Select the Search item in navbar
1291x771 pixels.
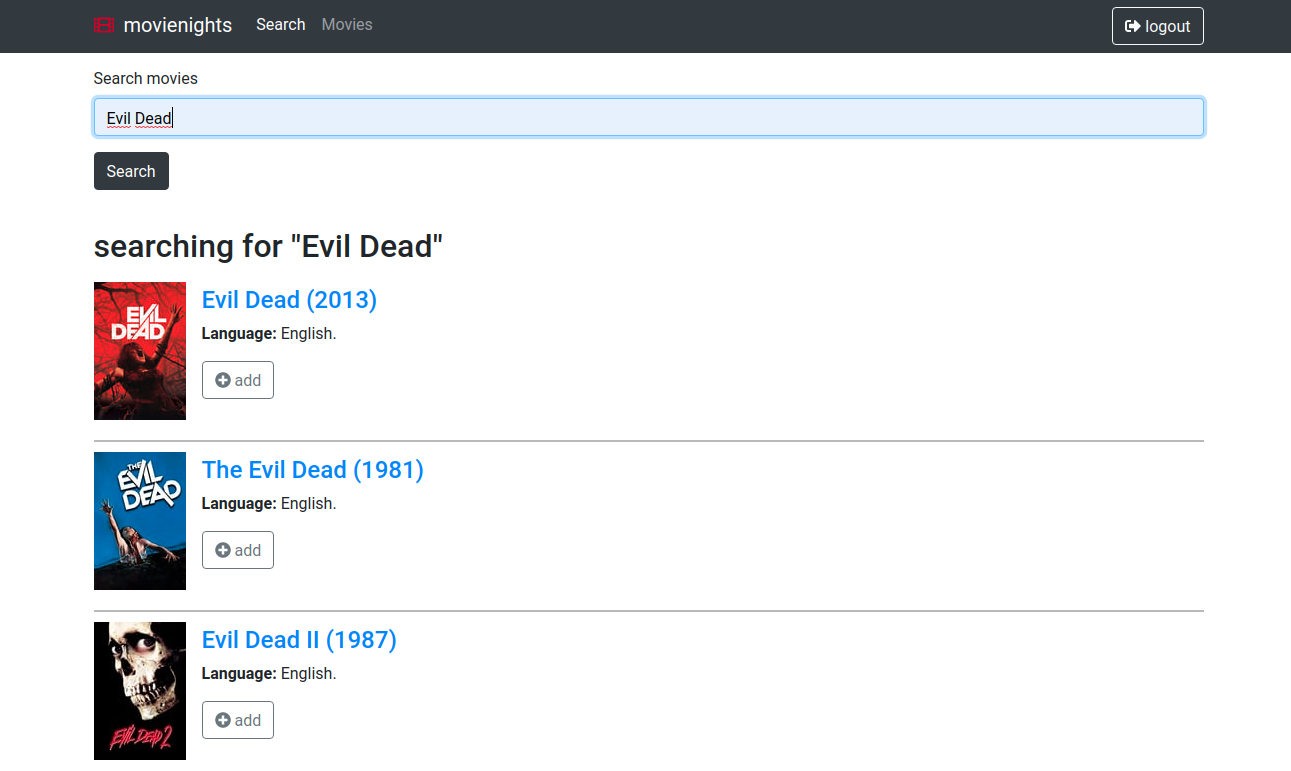click(x=280, y=25)
